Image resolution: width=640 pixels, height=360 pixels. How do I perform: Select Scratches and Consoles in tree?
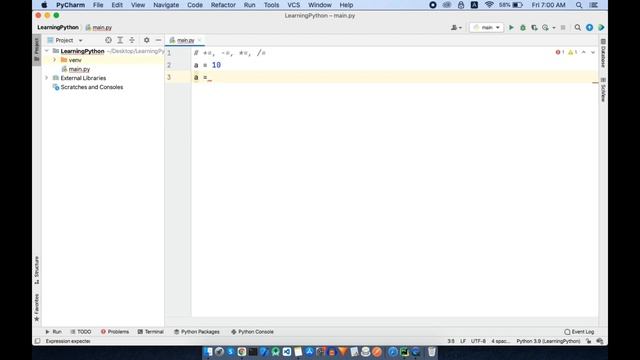pyautogui.click(x=91, y=87)
